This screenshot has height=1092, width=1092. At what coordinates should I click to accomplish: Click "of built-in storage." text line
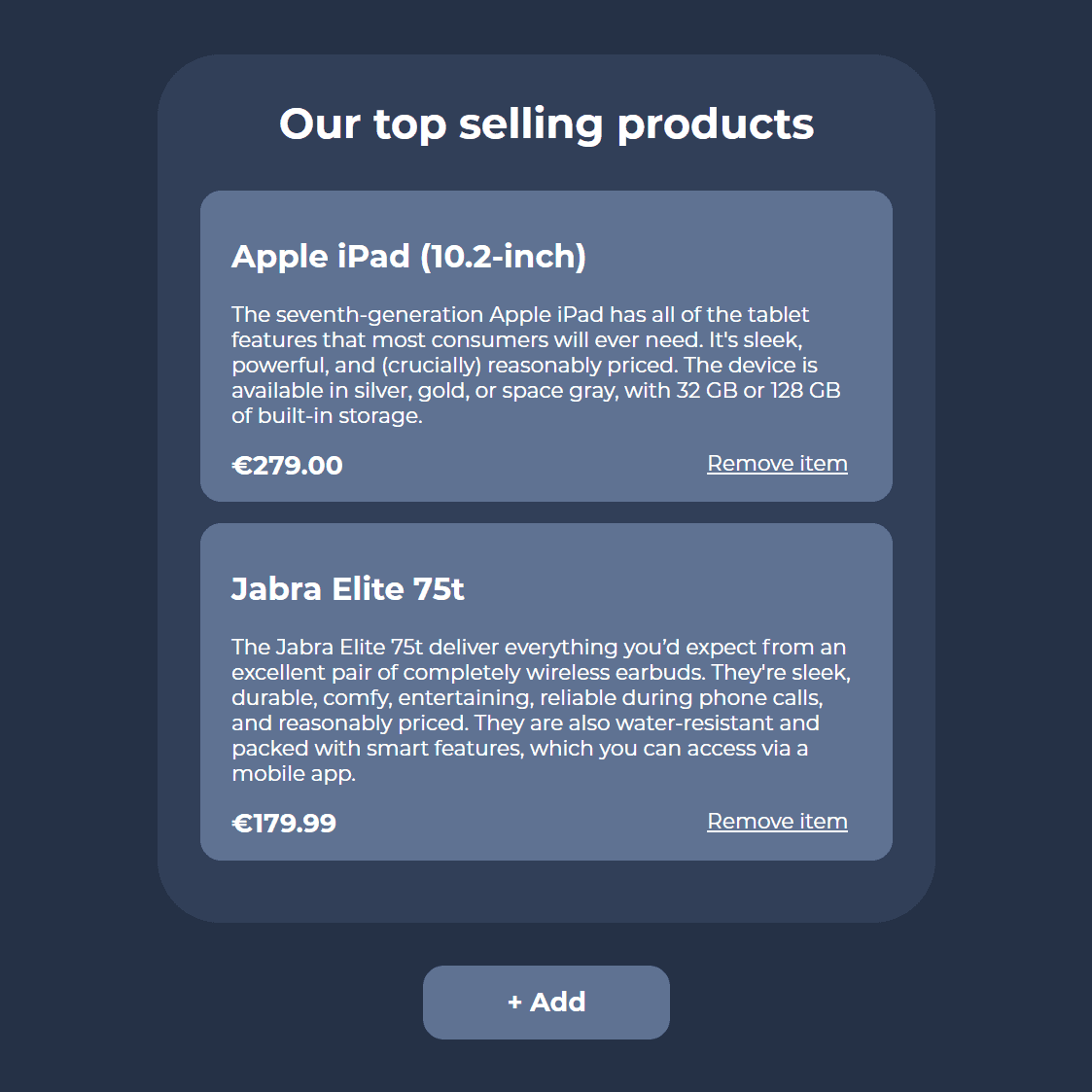coord(327,416)
